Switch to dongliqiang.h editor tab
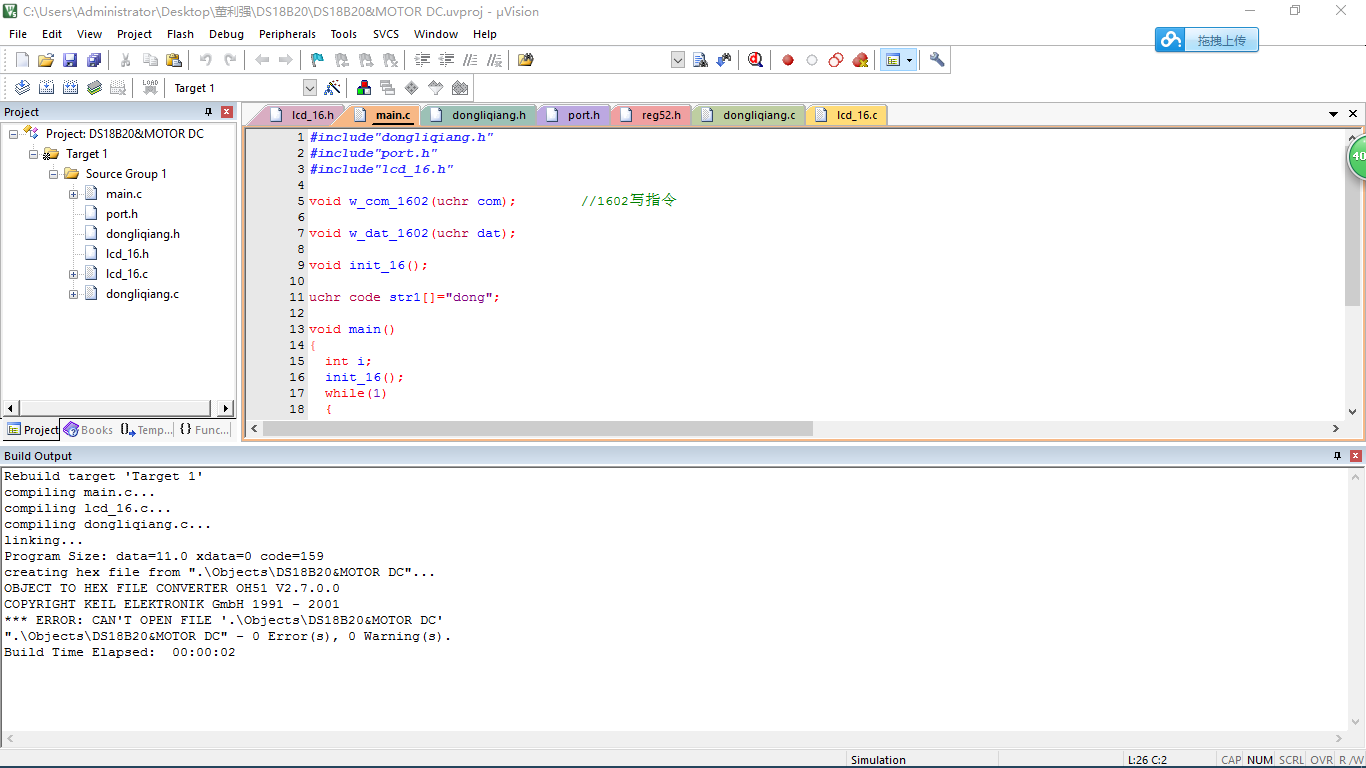The height and width of the screenshot is (768, 1366). pos(478,115)
